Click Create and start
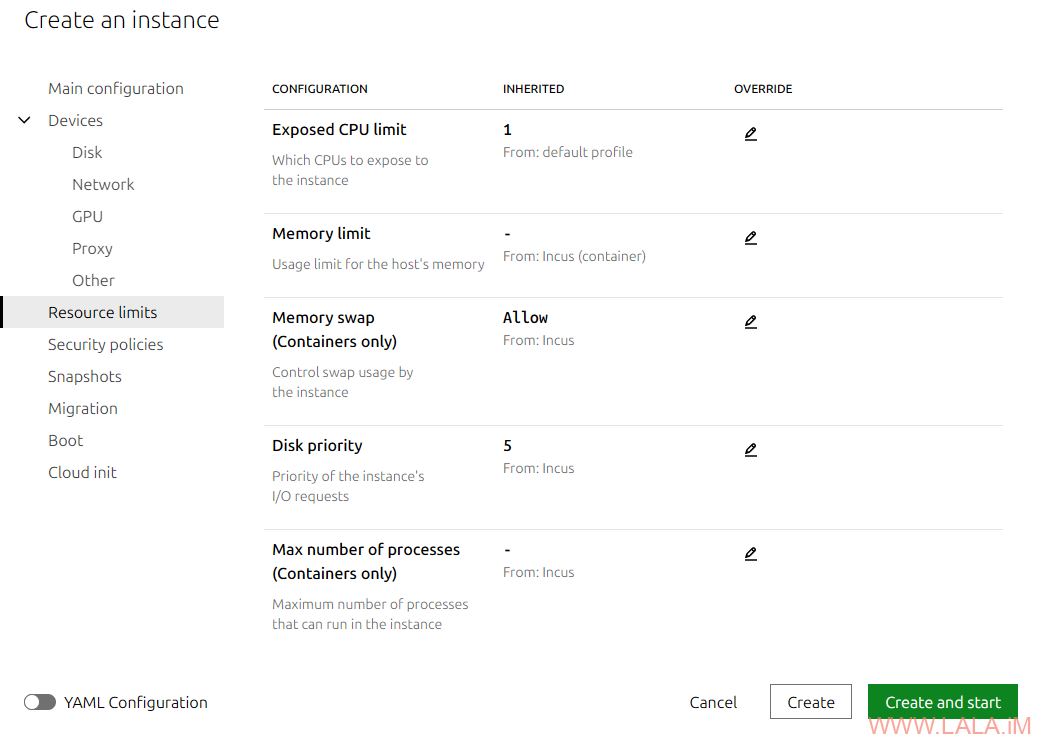The image size is (1042, 743). click(x=942, y=702)
